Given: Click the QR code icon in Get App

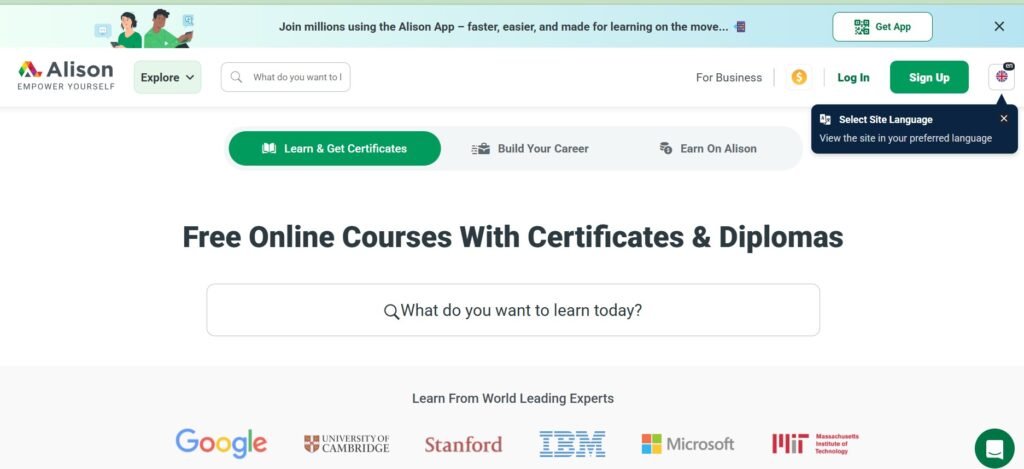Looking at the screenshot, I should coord(861,27).
